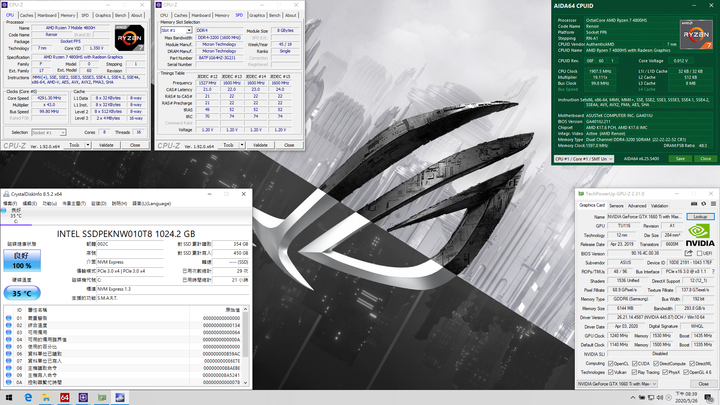Switch to the Advanced tab in GPU-Z

tap(637, 206)
